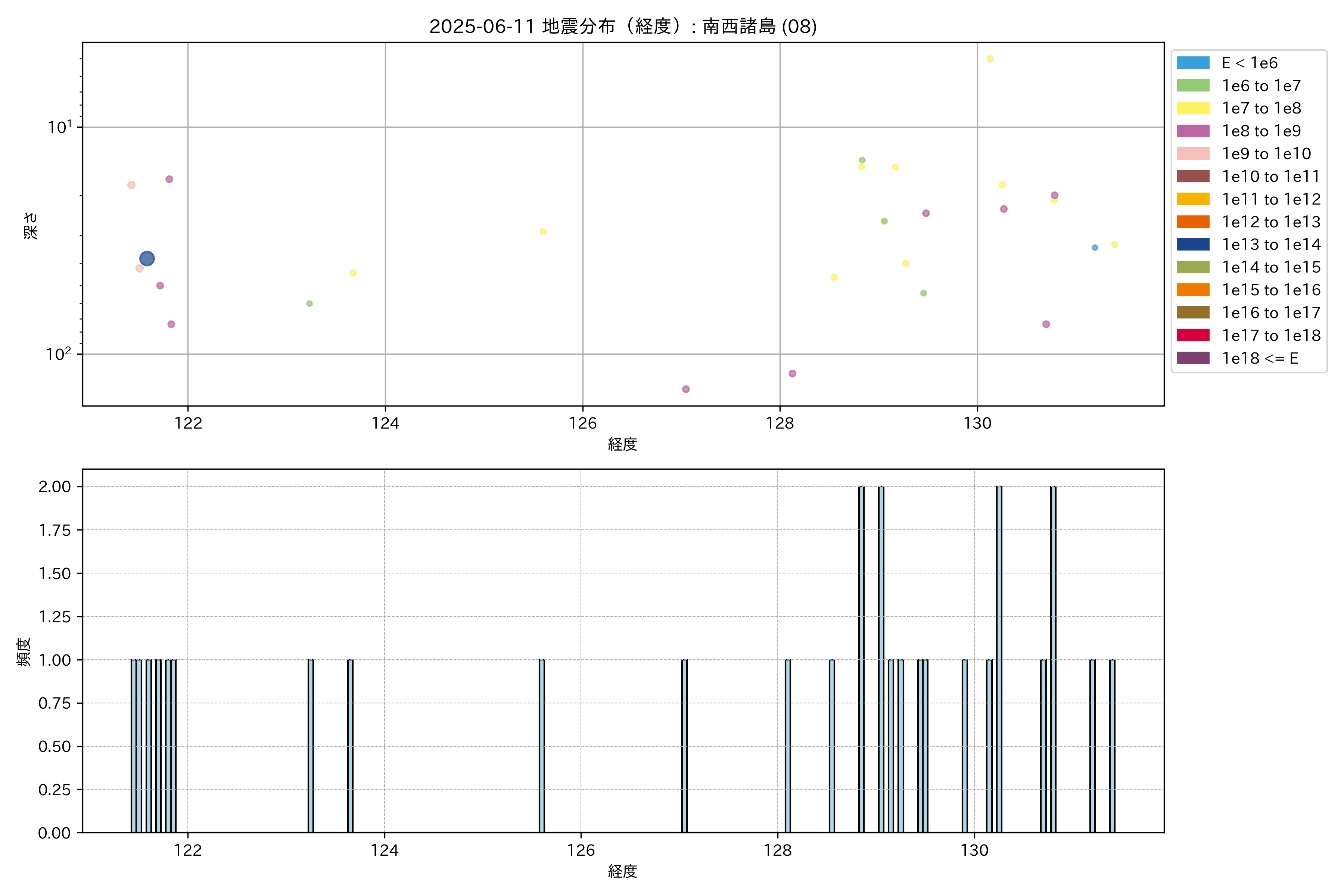The height and width of the screenshot is (896, 1344).
Task: Click the '1e7 to 1e8' yellow legend swatch
Action: click(x=1192, y=108)
